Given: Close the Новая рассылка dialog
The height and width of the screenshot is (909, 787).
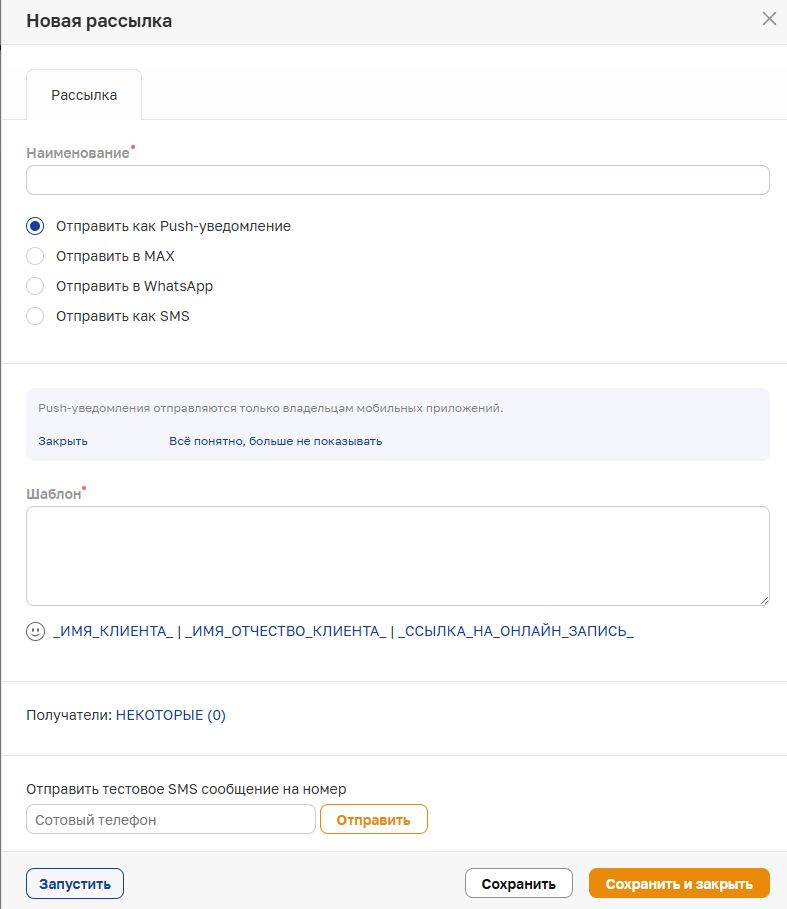Looking at the screenshot, I should (769, 19).
